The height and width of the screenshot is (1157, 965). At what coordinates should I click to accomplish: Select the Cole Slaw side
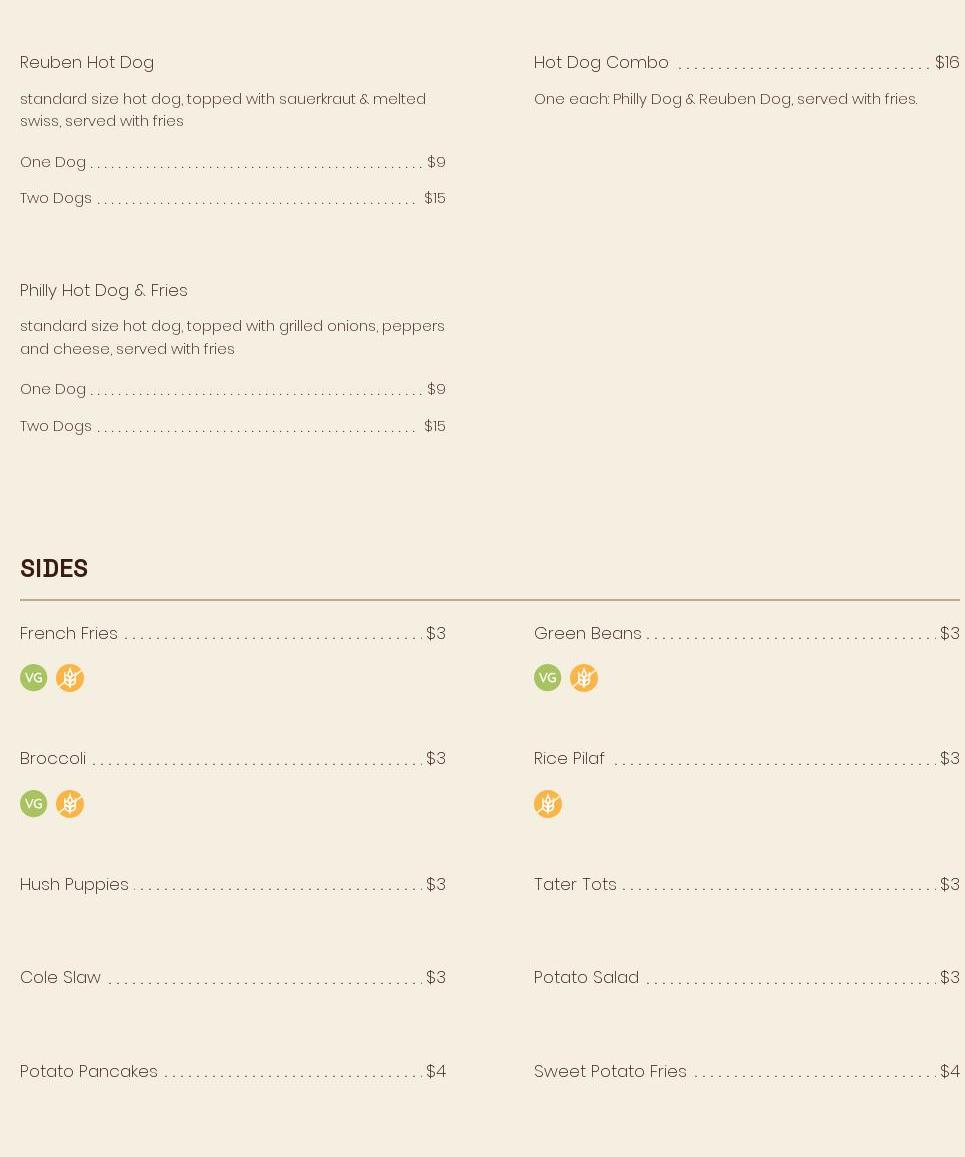pos(232,978)
